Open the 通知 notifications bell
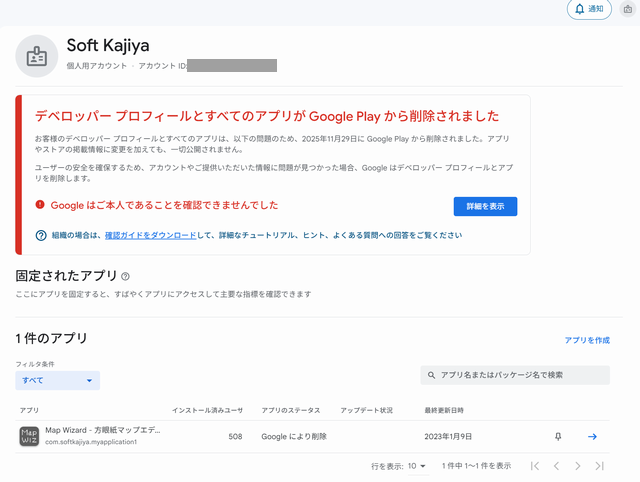The width and height of the screenshot is (640, 482). tap(589, 9)
